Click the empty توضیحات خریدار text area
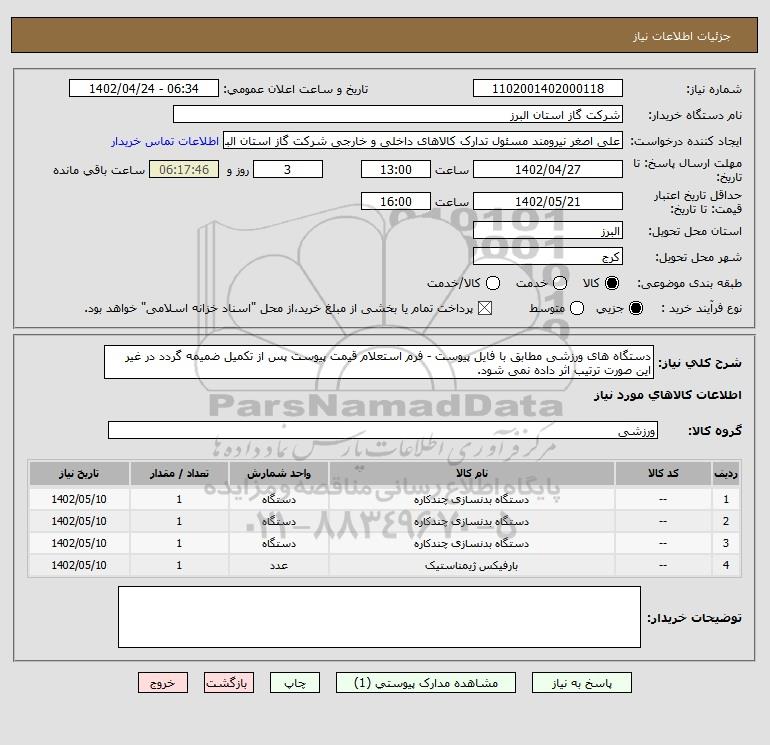The width and height of the screenshot is (770, 745). [x=379, y=617]
